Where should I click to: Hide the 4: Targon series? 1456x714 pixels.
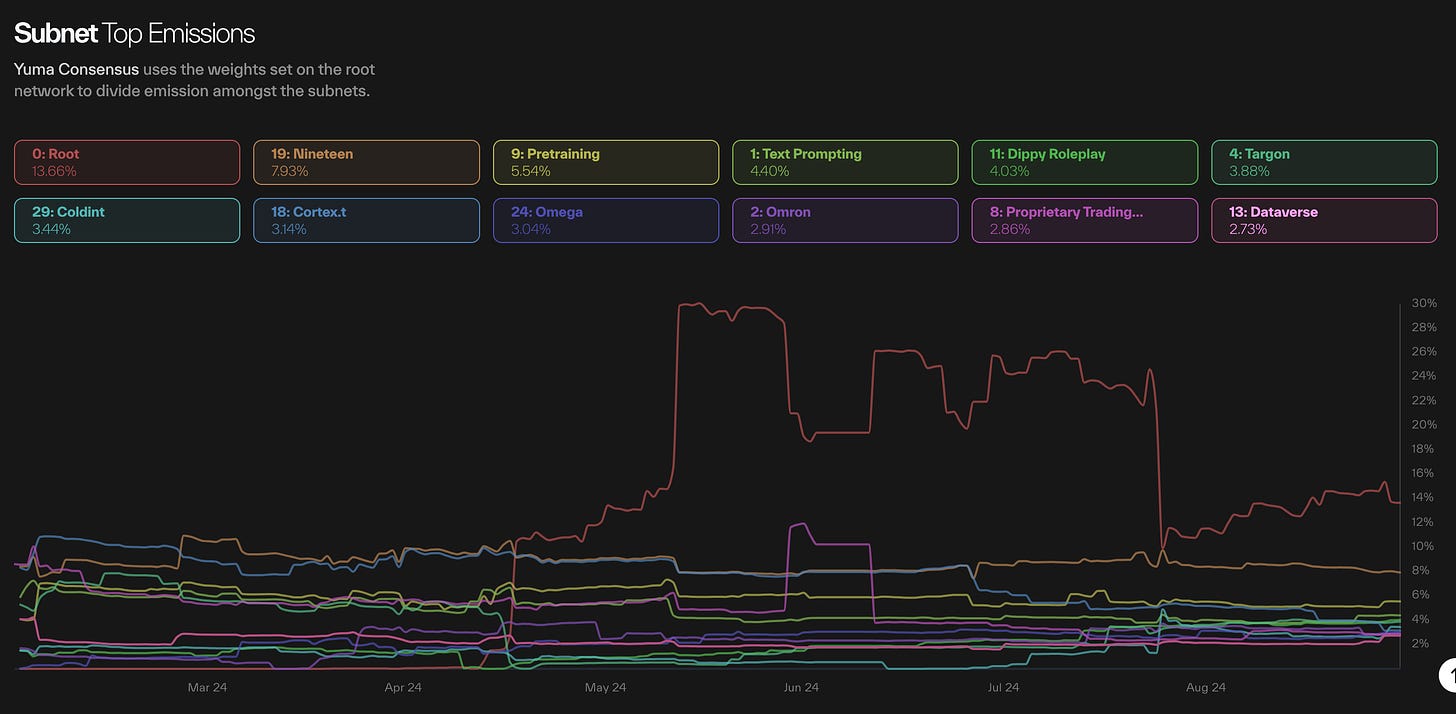click(x=1324, y=162)
